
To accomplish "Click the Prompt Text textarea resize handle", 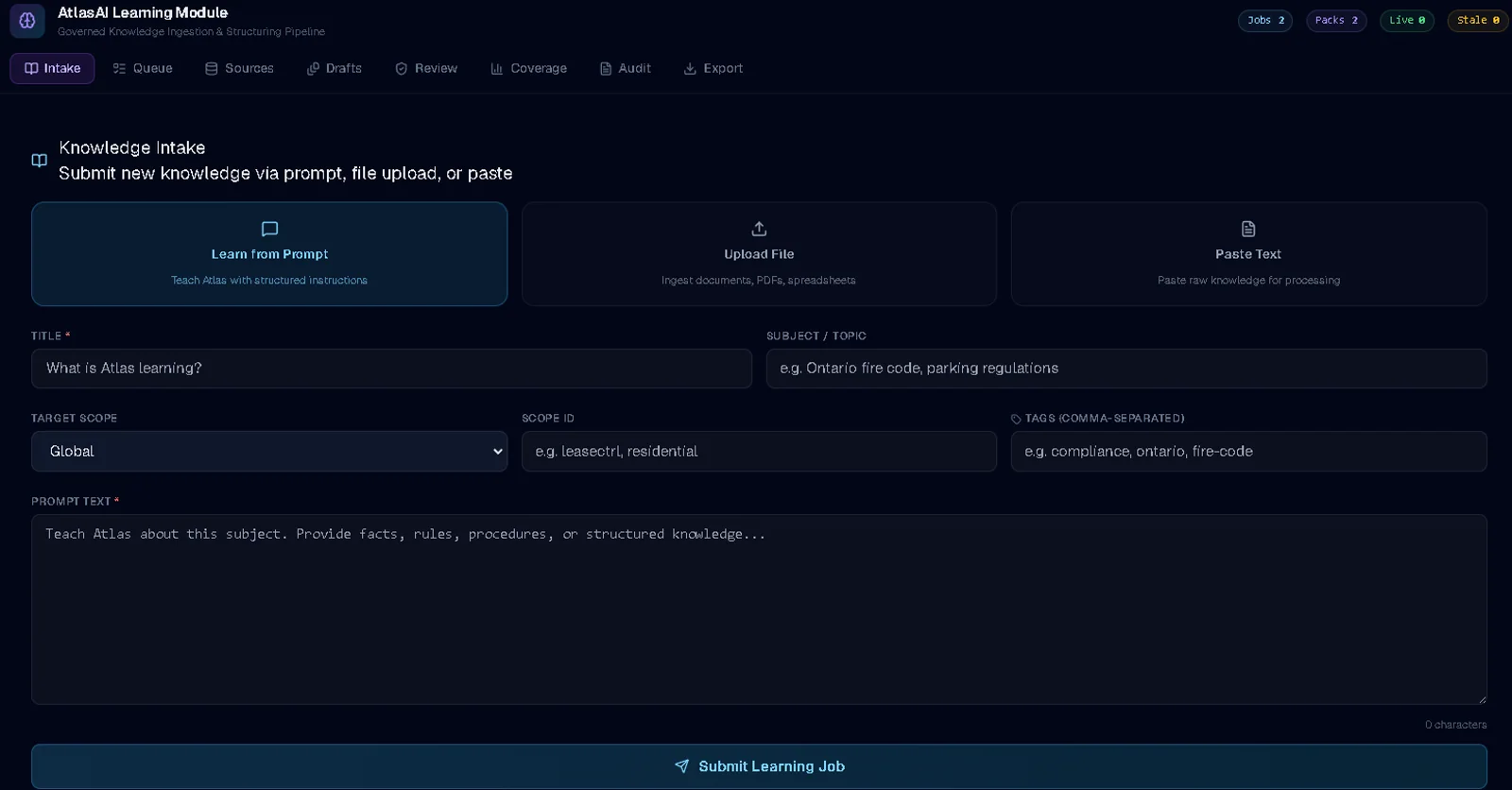I will (x=1481, y=698).
